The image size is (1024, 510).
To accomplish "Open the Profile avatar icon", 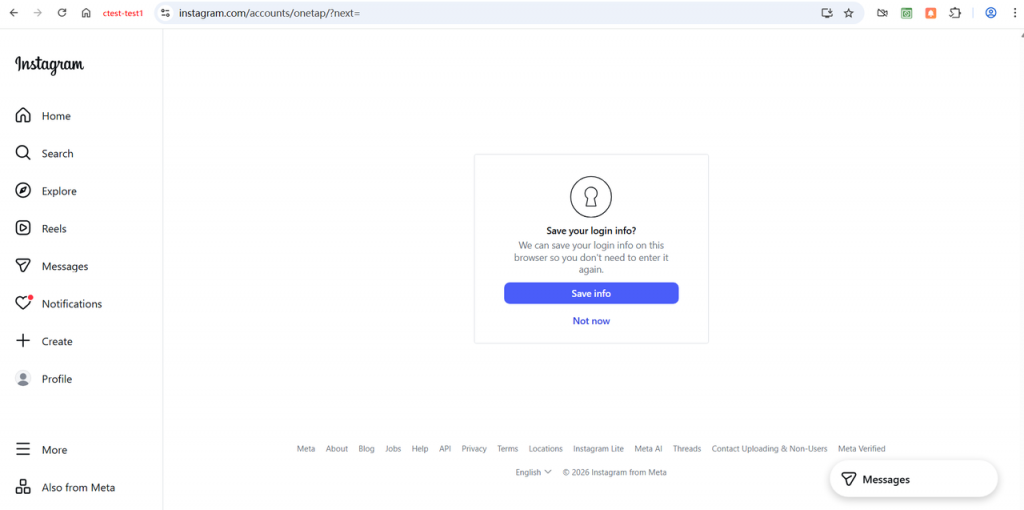I will 23,379.
